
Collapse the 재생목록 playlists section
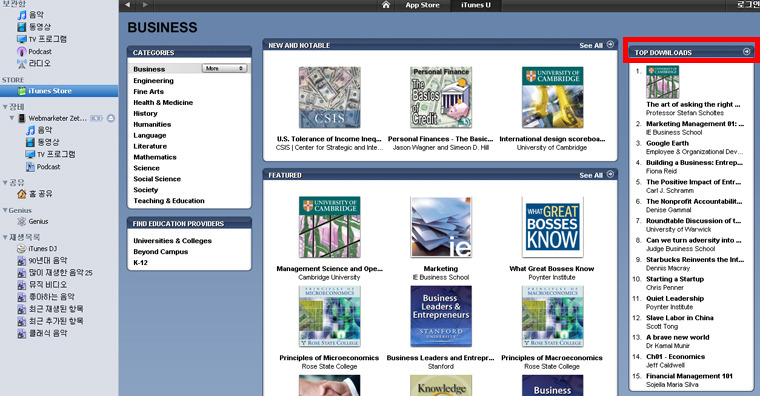point(5,238)
